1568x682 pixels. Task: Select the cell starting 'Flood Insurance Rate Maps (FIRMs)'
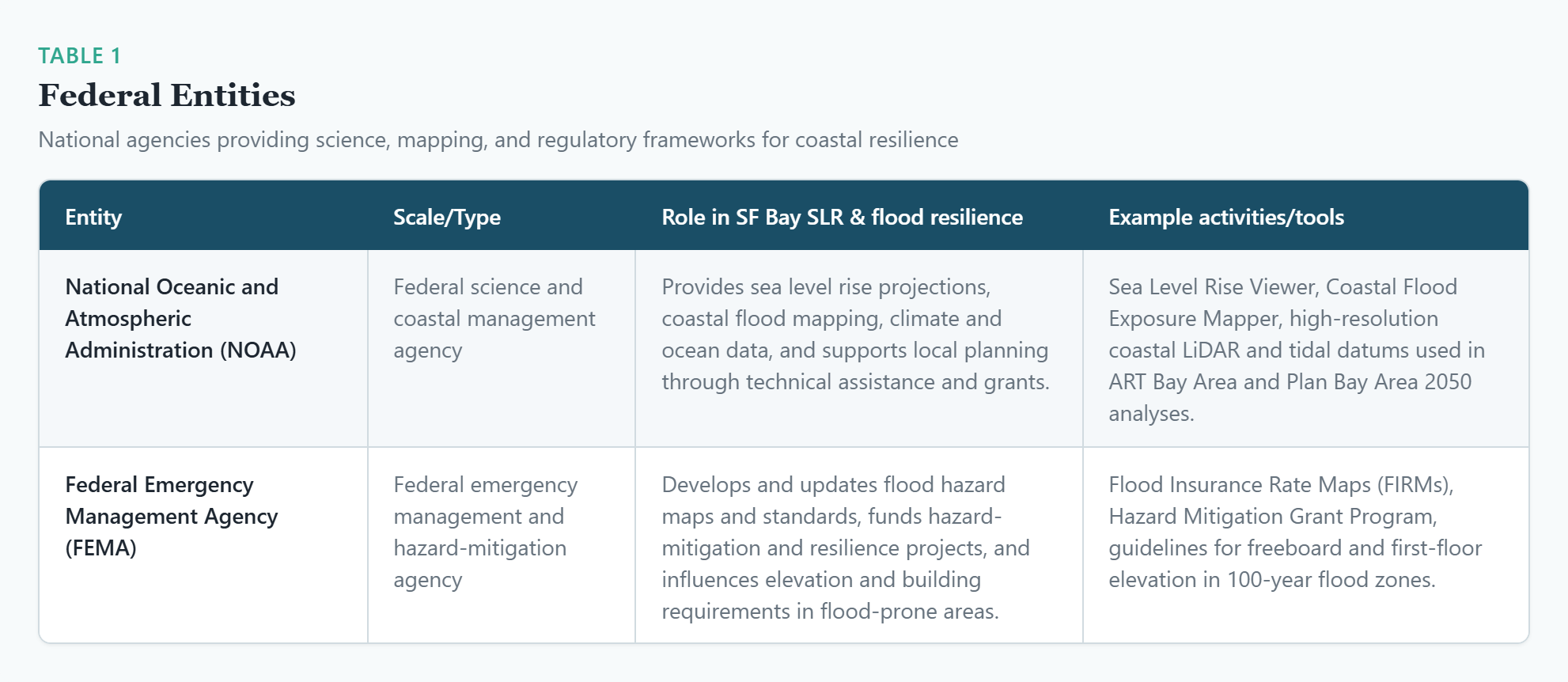click(x=1305, y=545)
